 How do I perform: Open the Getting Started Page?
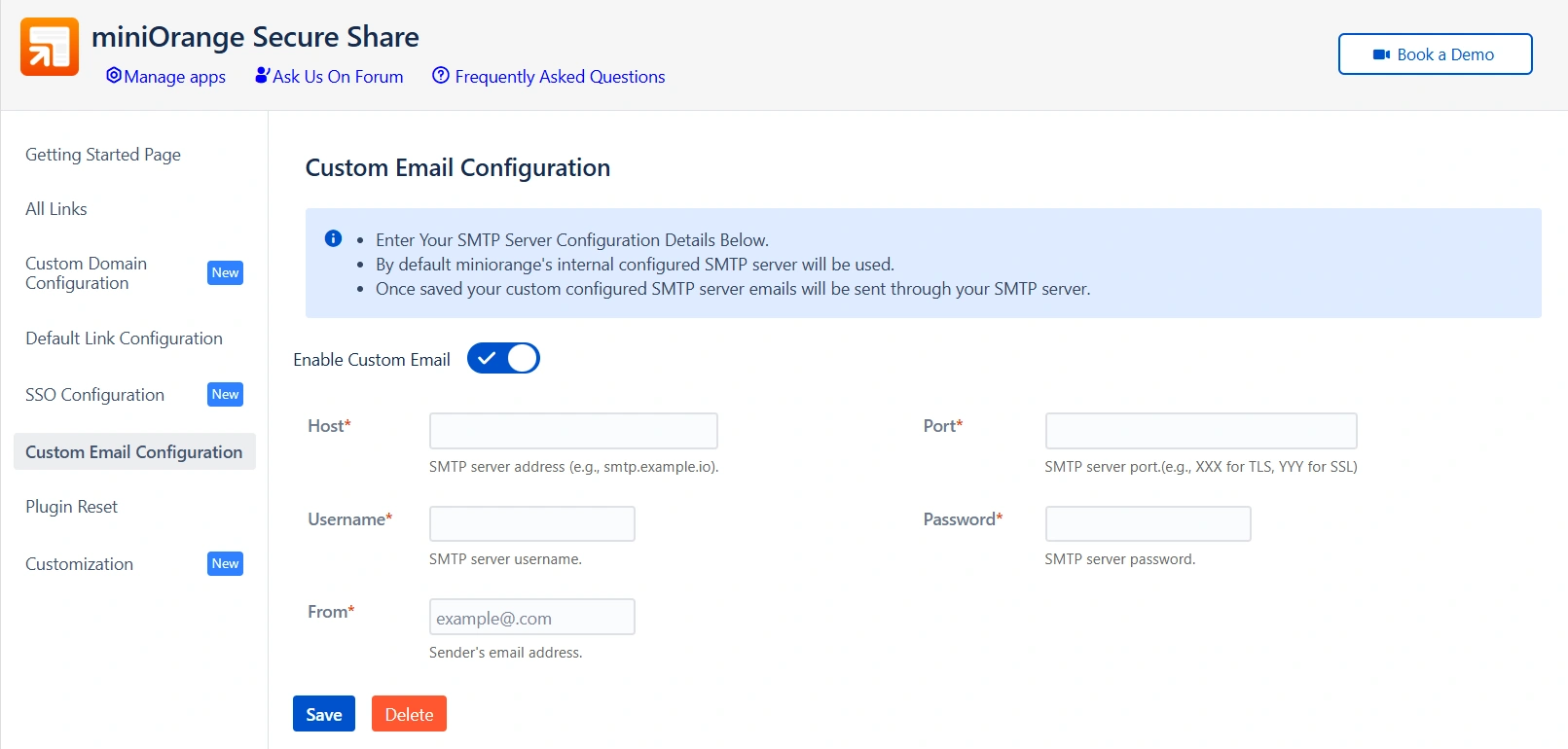point(103,154)
